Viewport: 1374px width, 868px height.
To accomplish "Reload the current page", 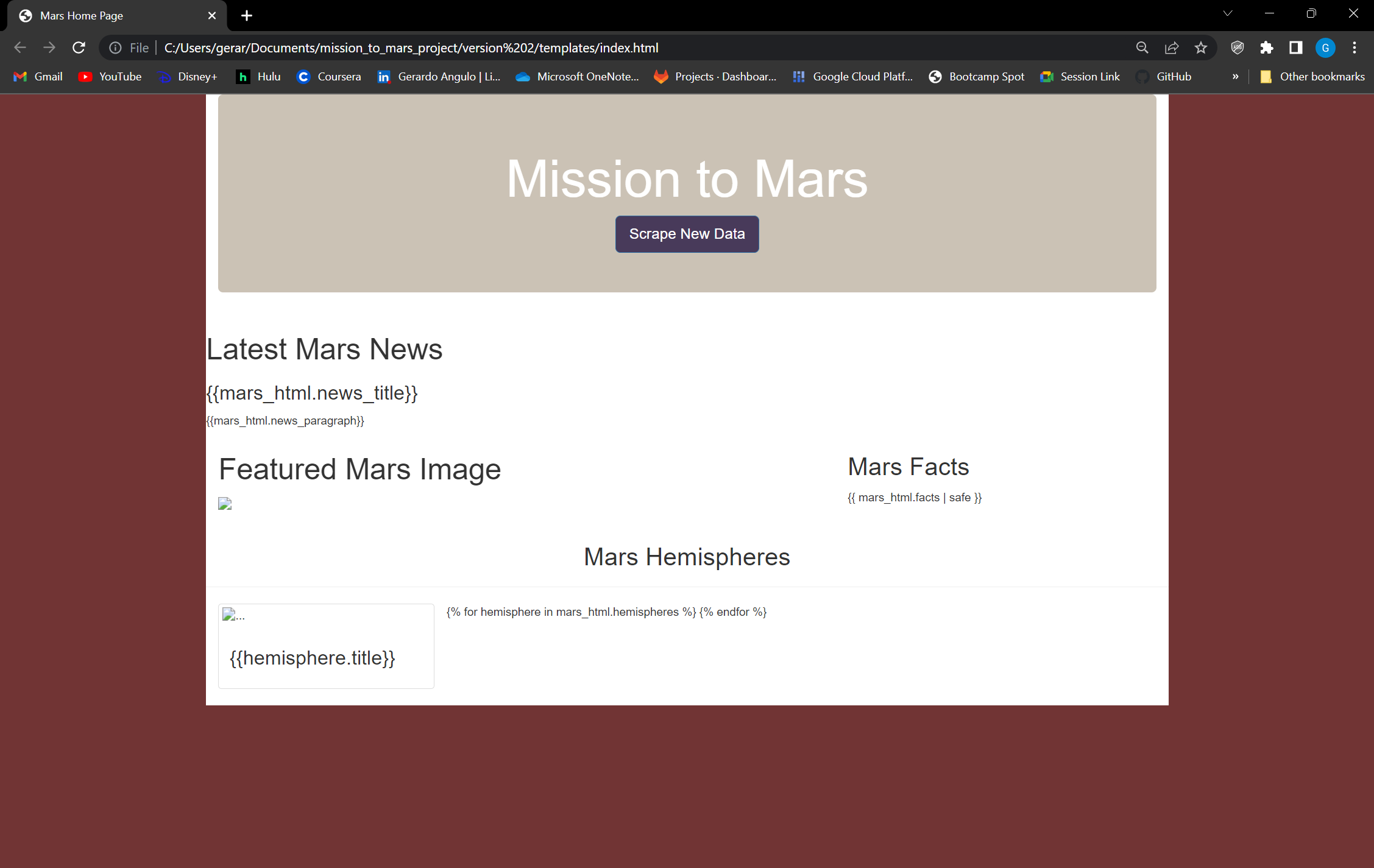I will pos(79,48).
